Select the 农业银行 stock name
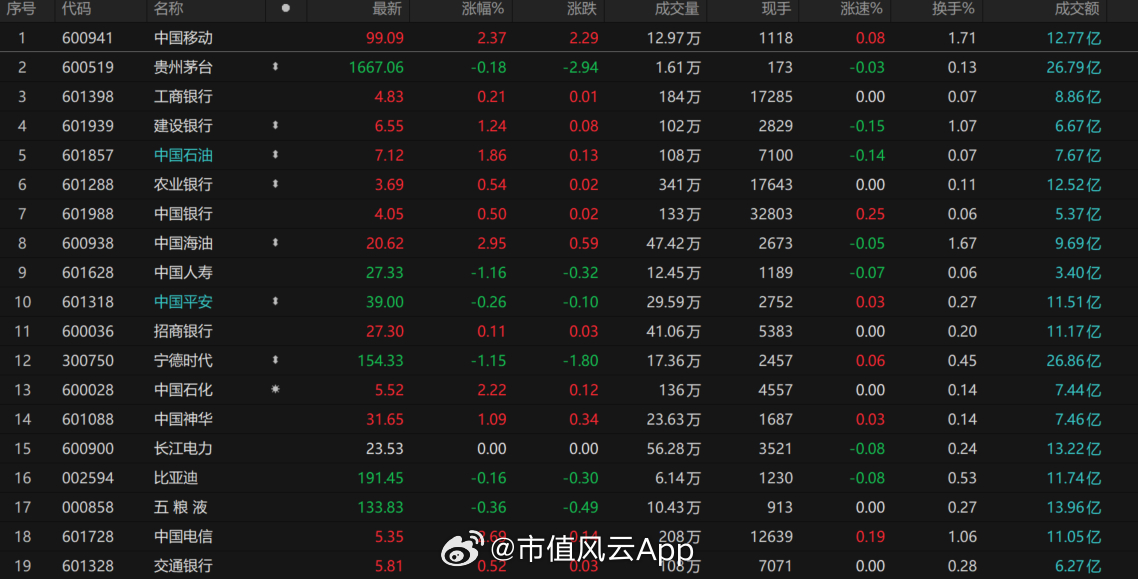This screenshot has height=579, width=1138. pos(183,184)
